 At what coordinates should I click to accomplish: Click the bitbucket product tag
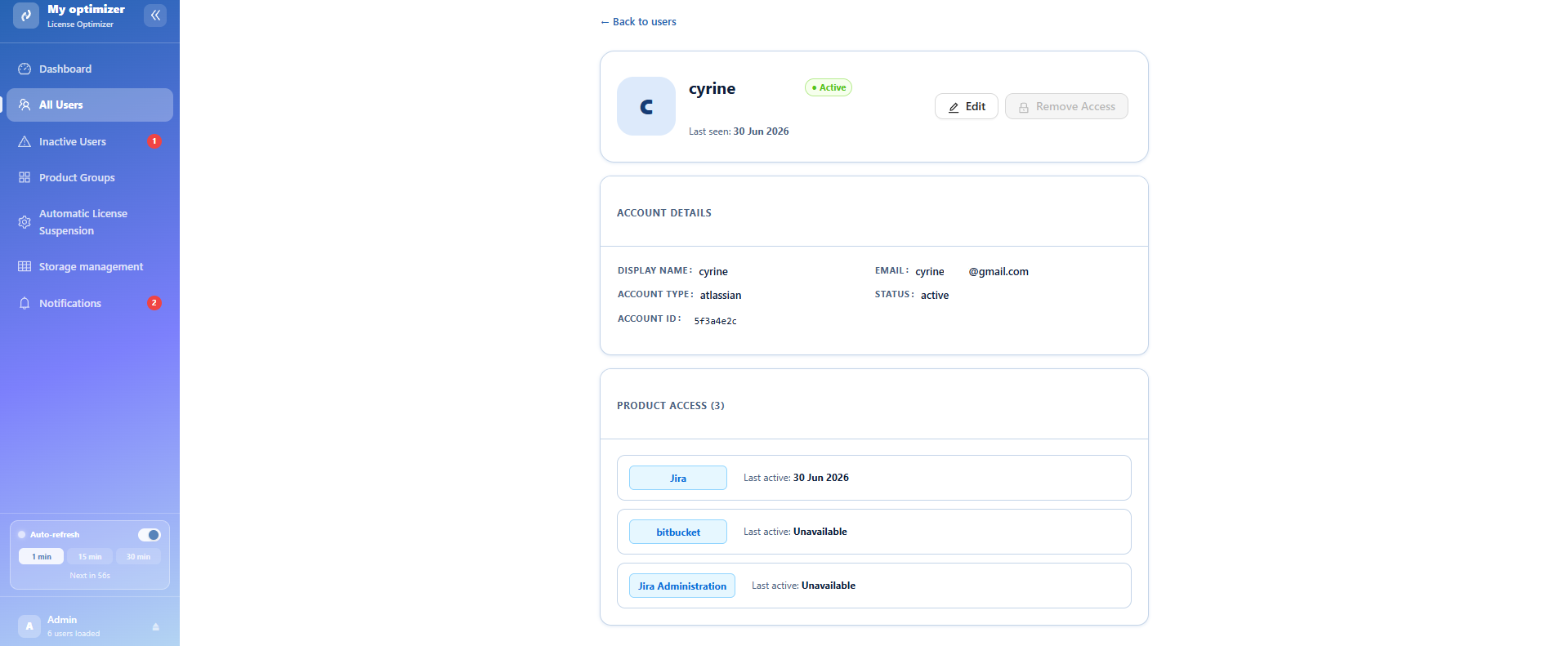(678, 532)
